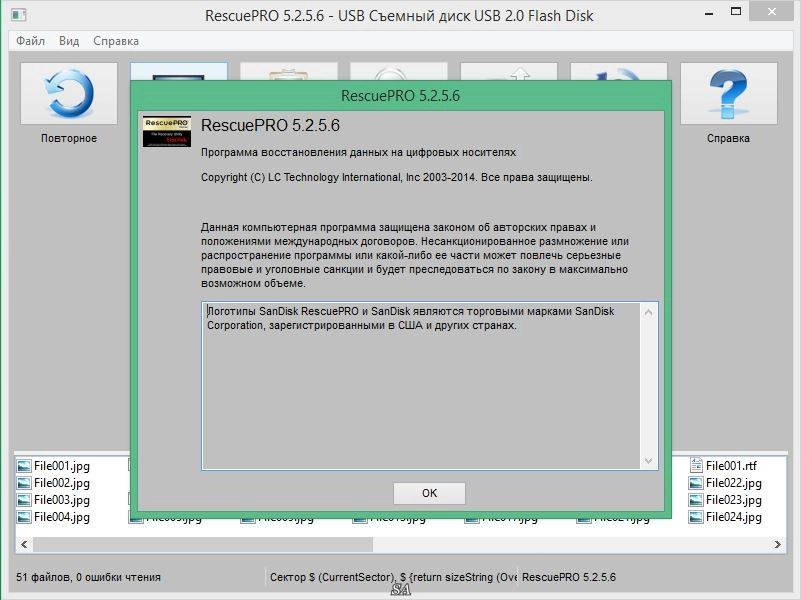Click OK to close the About dialog
The height and width of the screenshot is (600, 801).
click(x=429, y=493)
